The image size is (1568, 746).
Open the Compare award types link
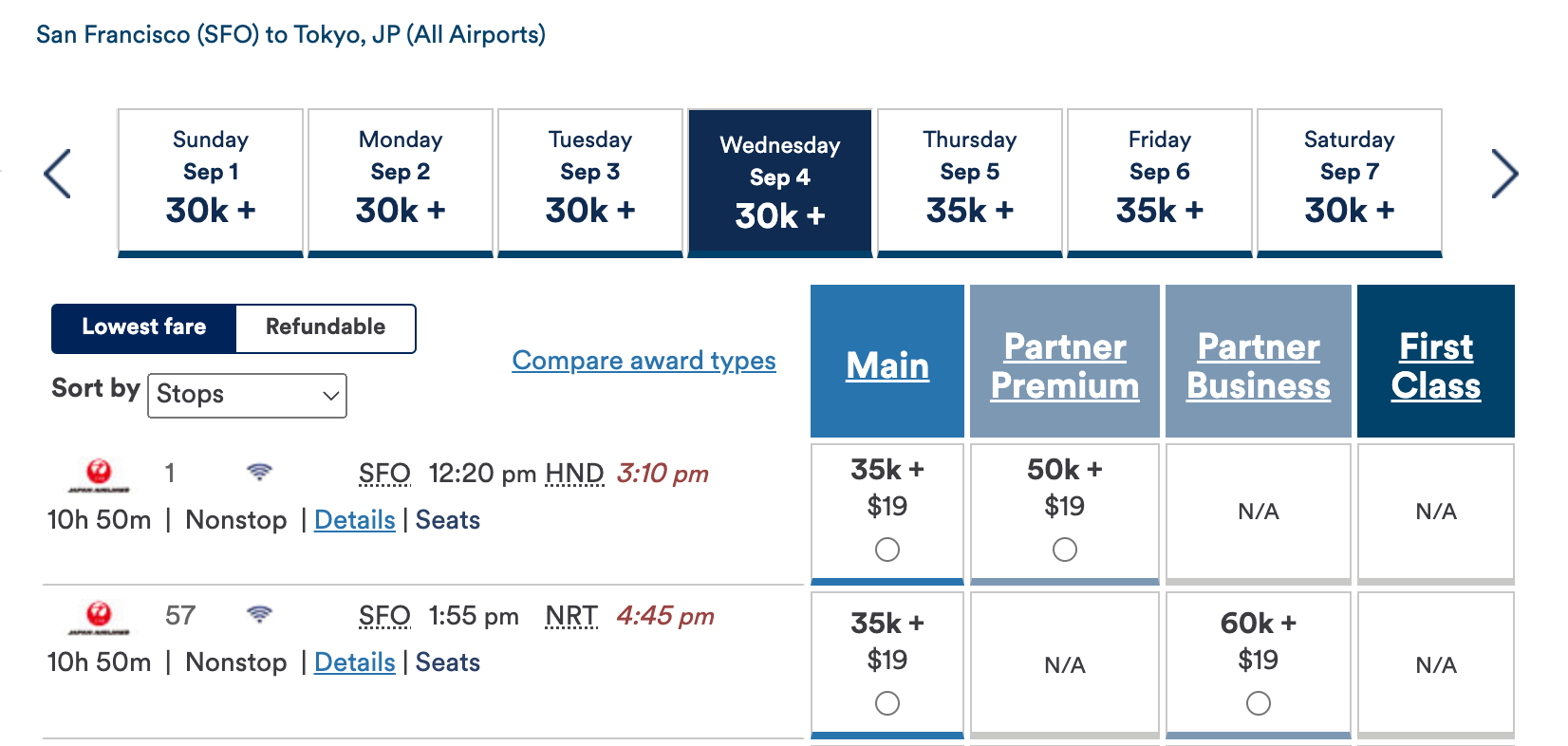(644, 361)
